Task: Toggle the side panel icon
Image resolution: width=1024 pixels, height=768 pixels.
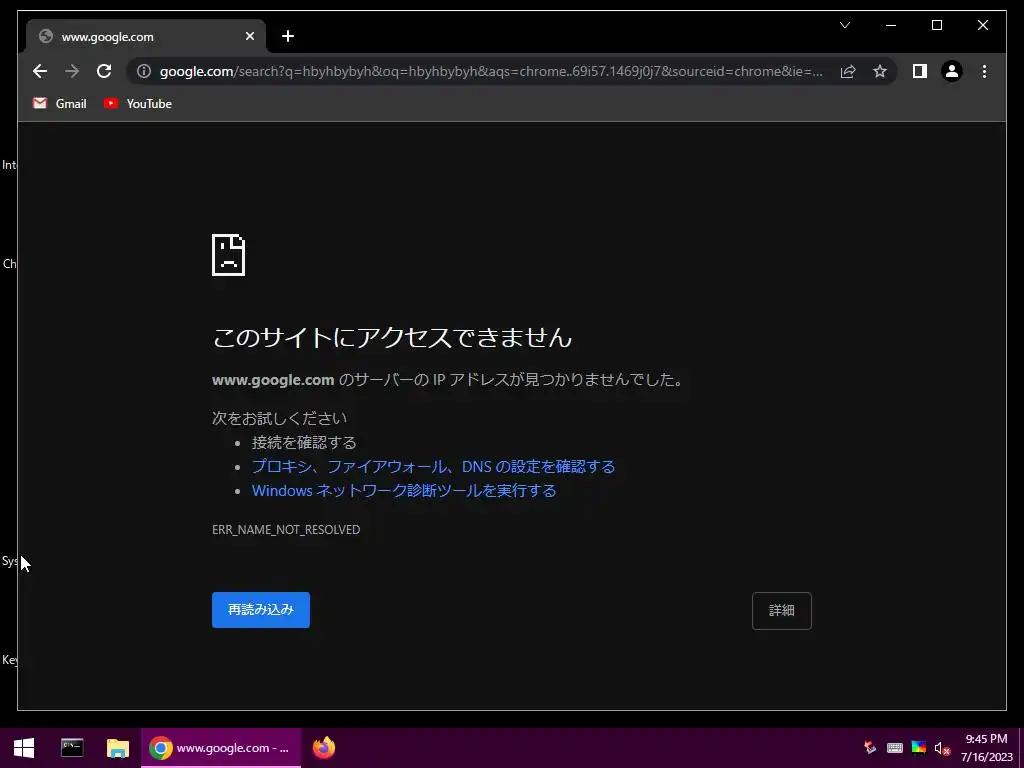Action: coord(920,71)
